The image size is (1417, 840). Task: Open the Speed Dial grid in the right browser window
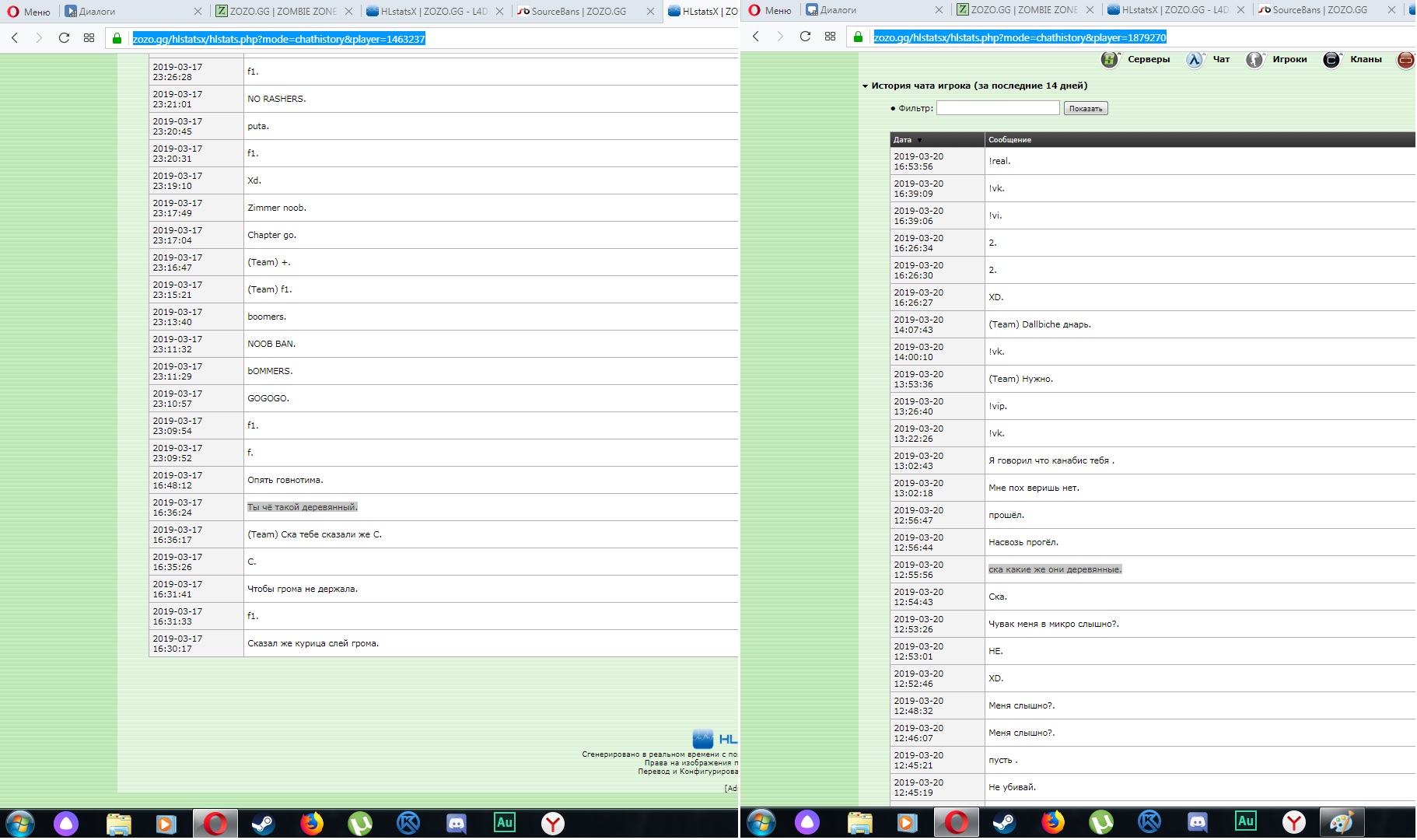click(x=830, y=37)
